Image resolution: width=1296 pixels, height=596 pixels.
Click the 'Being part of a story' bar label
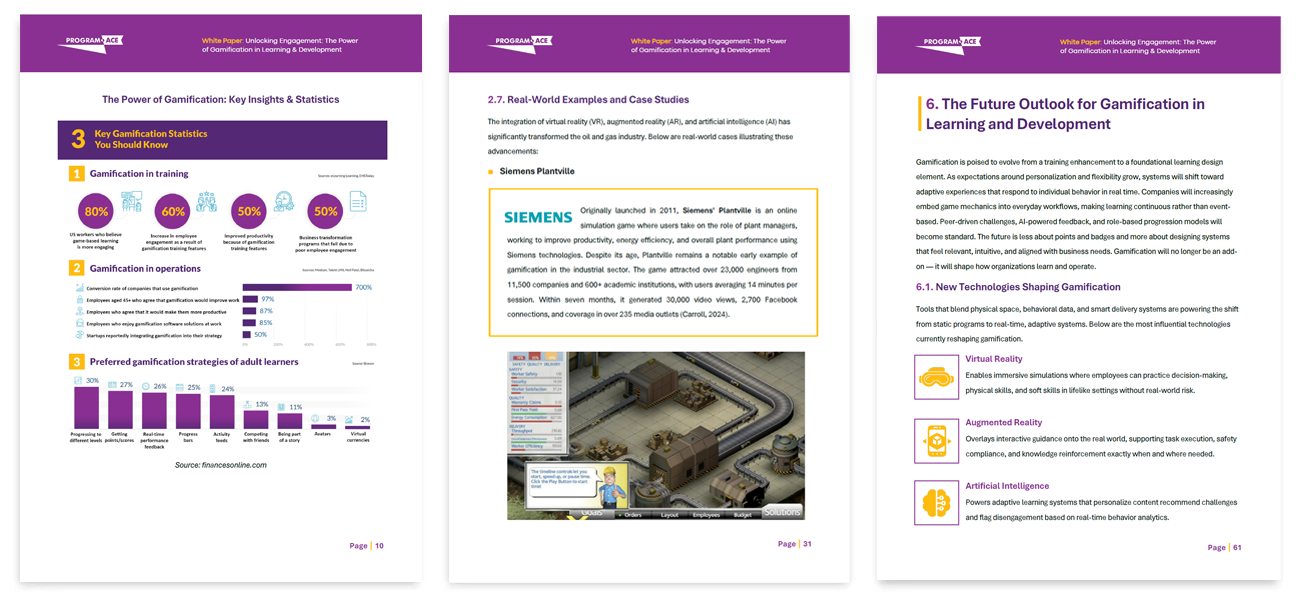coord(289,437)
